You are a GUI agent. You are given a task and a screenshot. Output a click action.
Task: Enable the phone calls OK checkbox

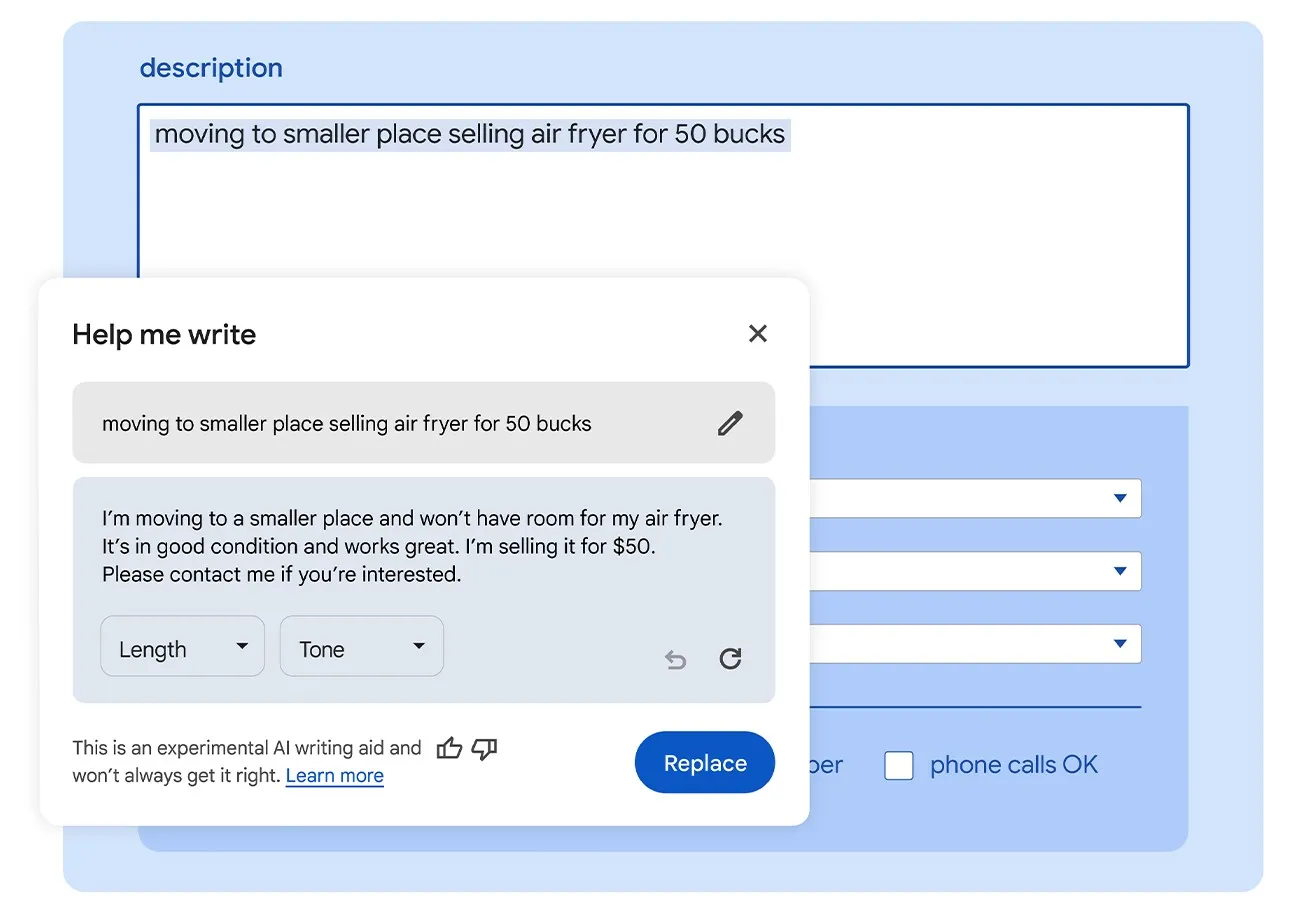[x=899, y=765]
